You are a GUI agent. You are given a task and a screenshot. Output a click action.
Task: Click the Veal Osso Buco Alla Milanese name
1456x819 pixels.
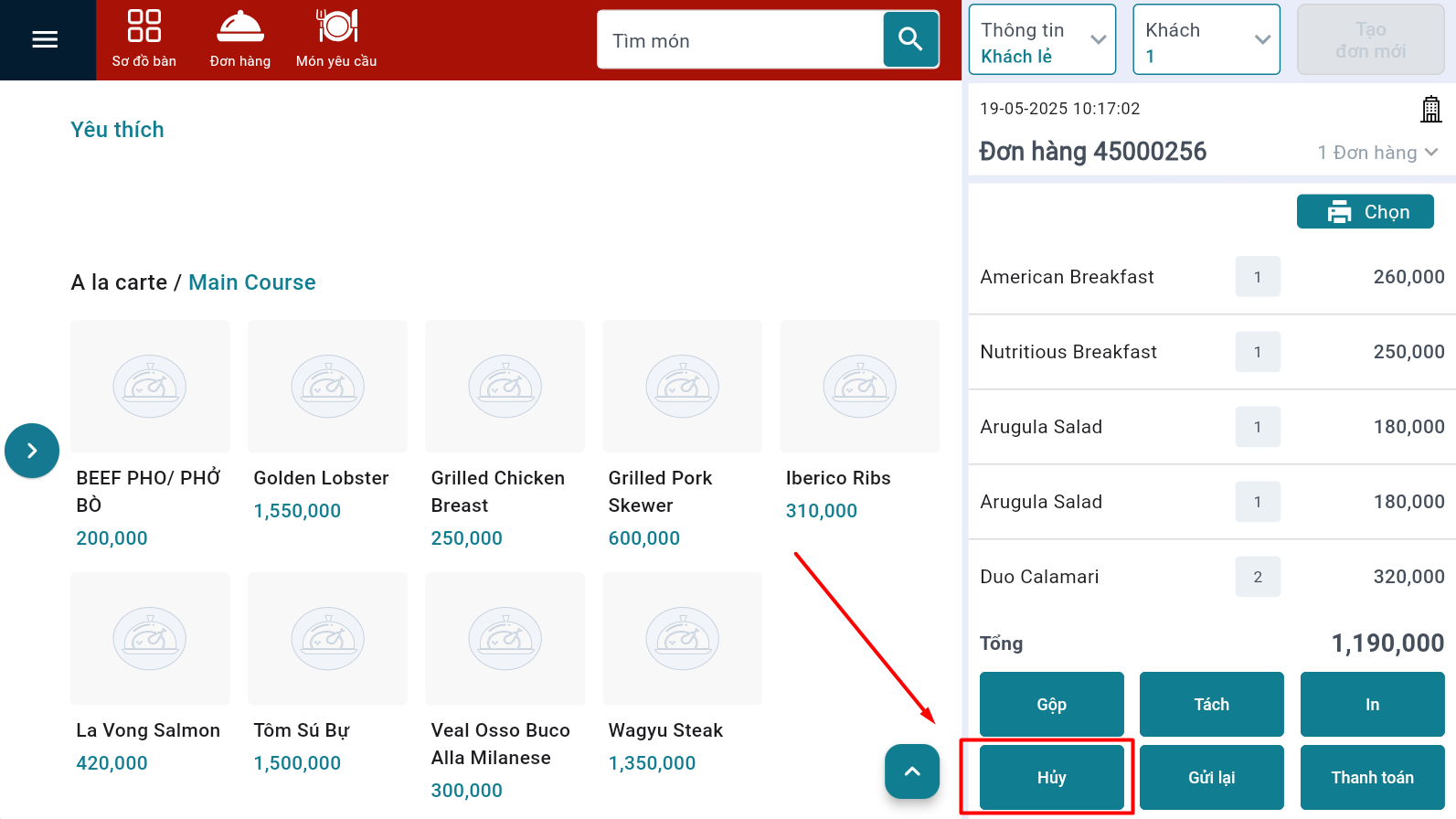pyautogui.click(x=501, y=744)
